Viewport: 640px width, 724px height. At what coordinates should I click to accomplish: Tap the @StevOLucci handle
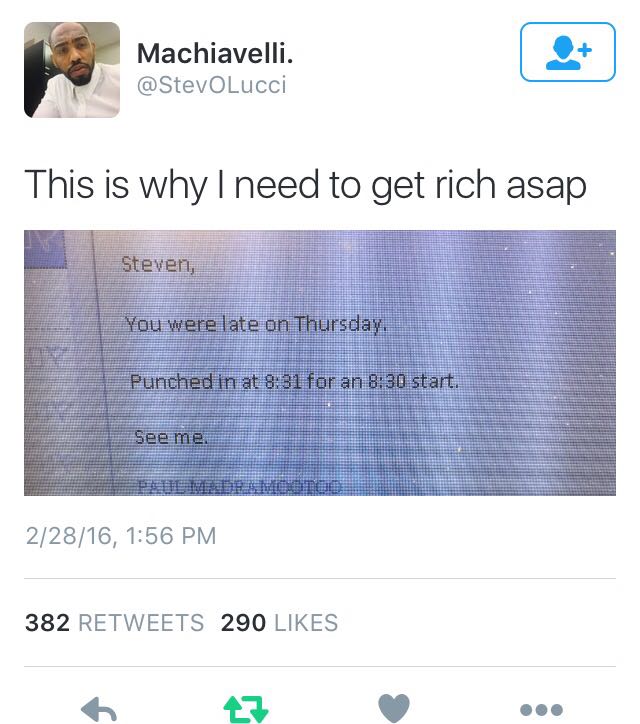tap(211, 85)
